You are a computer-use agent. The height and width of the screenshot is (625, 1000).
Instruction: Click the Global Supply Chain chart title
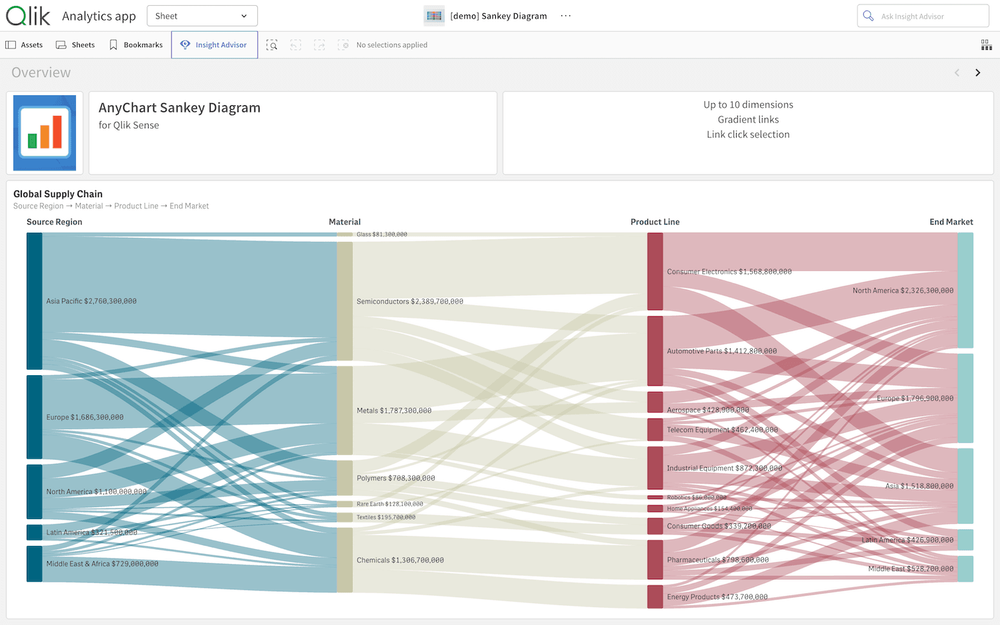58,194
